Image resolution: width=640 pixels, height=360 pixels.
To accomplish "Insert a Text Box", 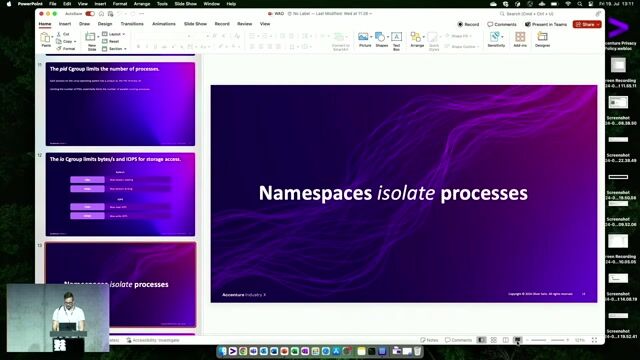I will point(396,40).
